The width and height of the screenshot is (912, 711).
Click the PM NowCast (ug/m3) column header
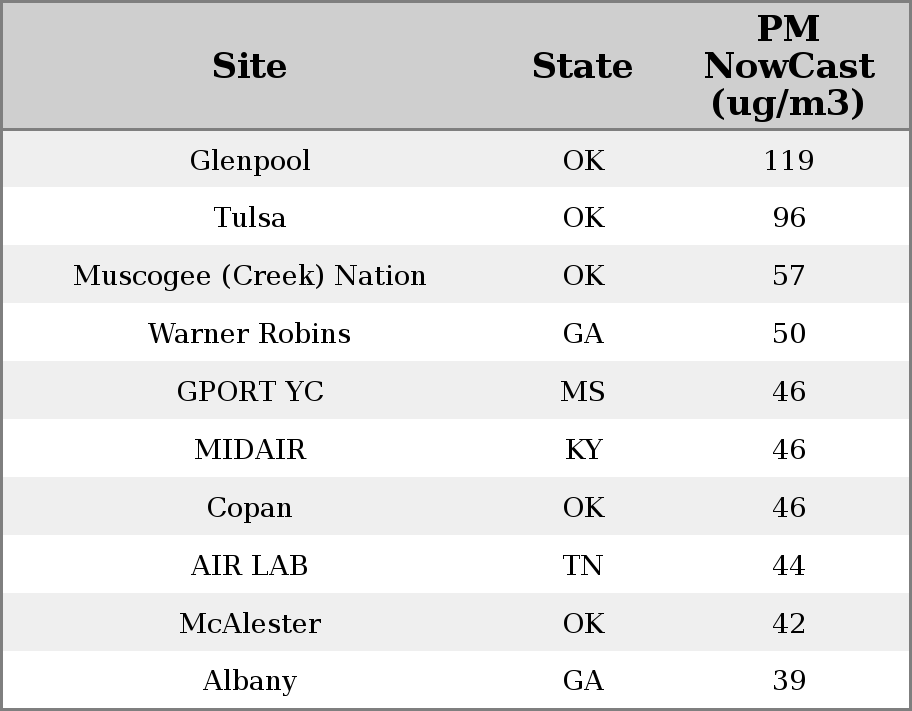click(788, 66)
